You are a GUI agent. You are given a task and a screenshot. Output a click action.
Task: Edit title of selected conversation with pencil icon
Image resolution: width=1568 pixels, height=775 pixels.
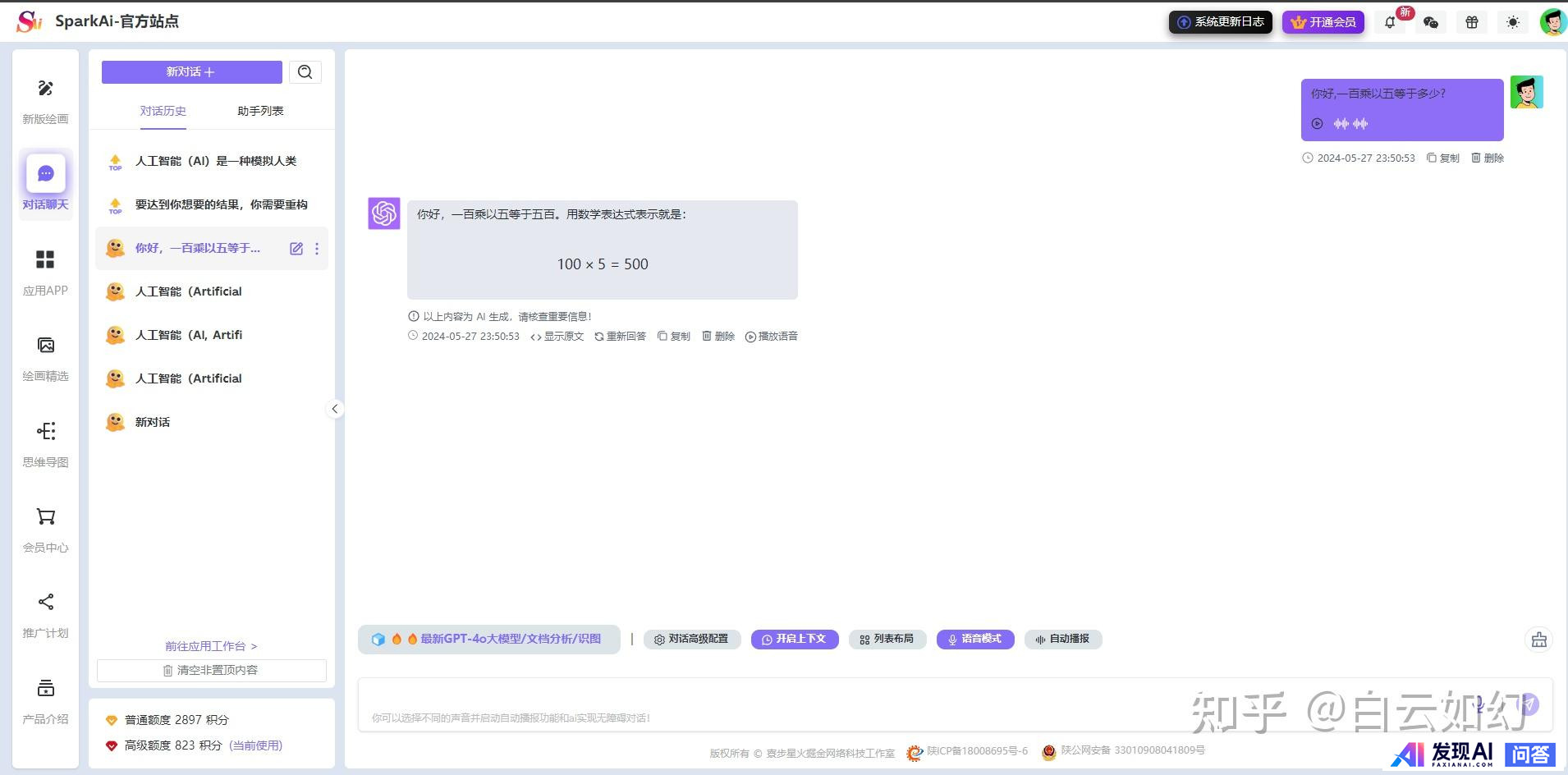click(x=296, y=249)
